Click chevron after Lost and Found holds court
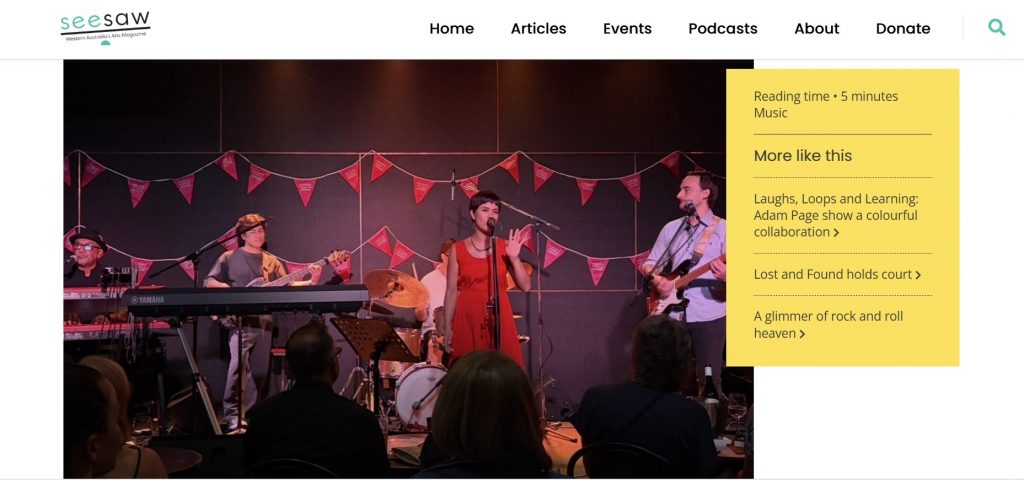 918,276
